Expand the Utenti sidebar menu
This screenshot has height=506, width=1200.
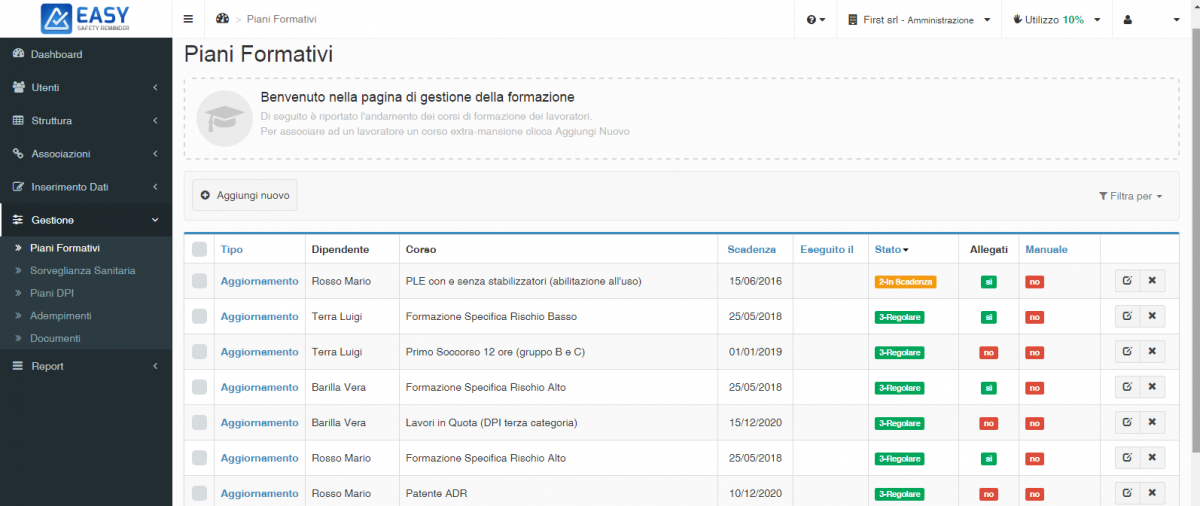(x=86, y=87)
